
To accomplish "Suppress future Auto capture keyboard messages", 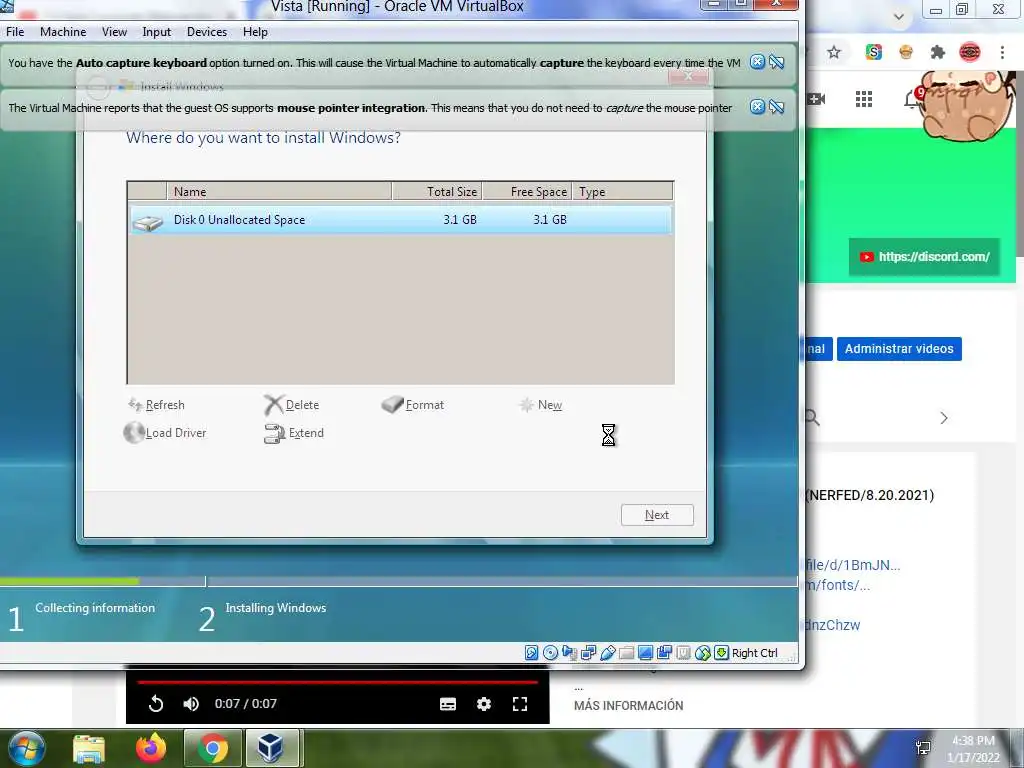I will [776, 62].
